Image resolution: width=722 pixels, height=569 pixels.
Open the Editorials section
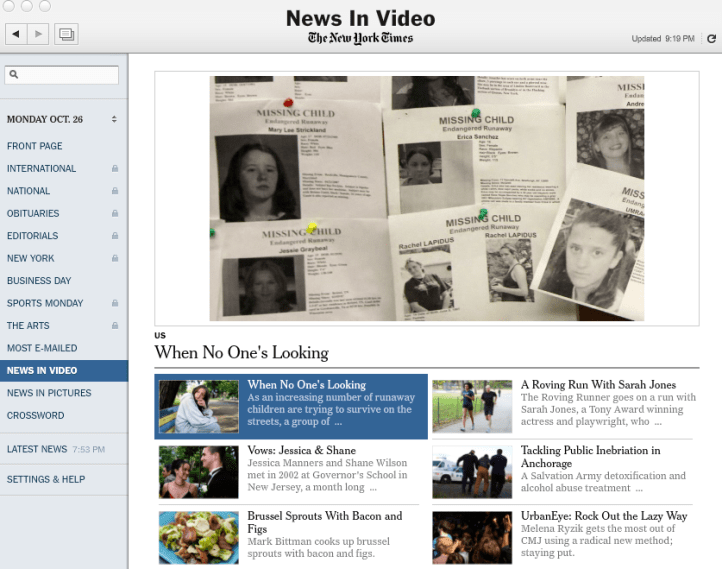[x=33, y=236]
